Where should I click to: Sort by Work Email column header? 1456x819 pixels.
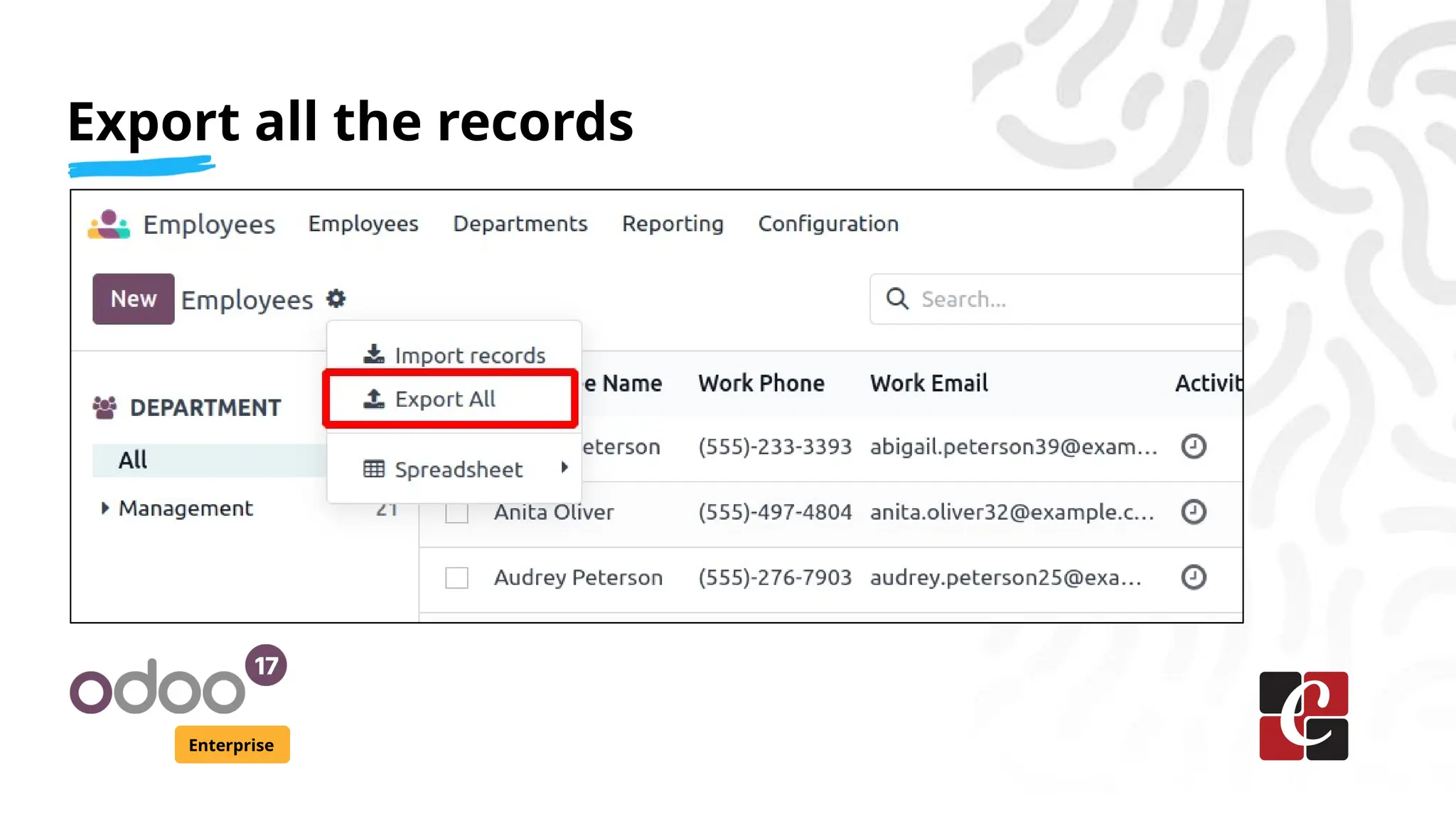pyautogui.click(x=929, y=383)
